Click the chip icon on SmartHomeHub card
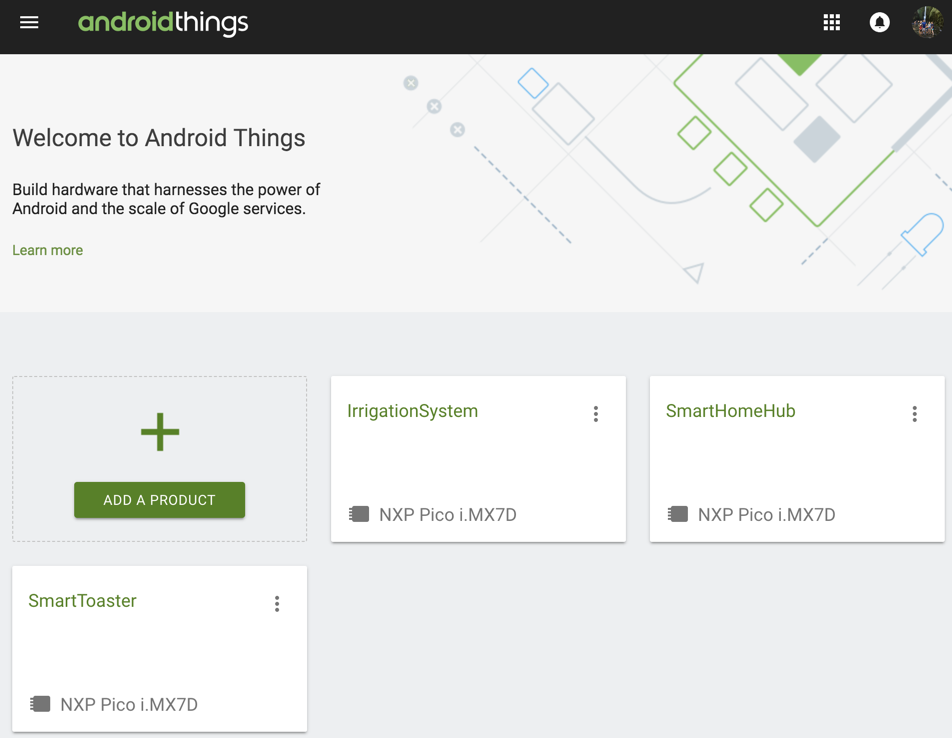952x738 pixels. point(678,514)
